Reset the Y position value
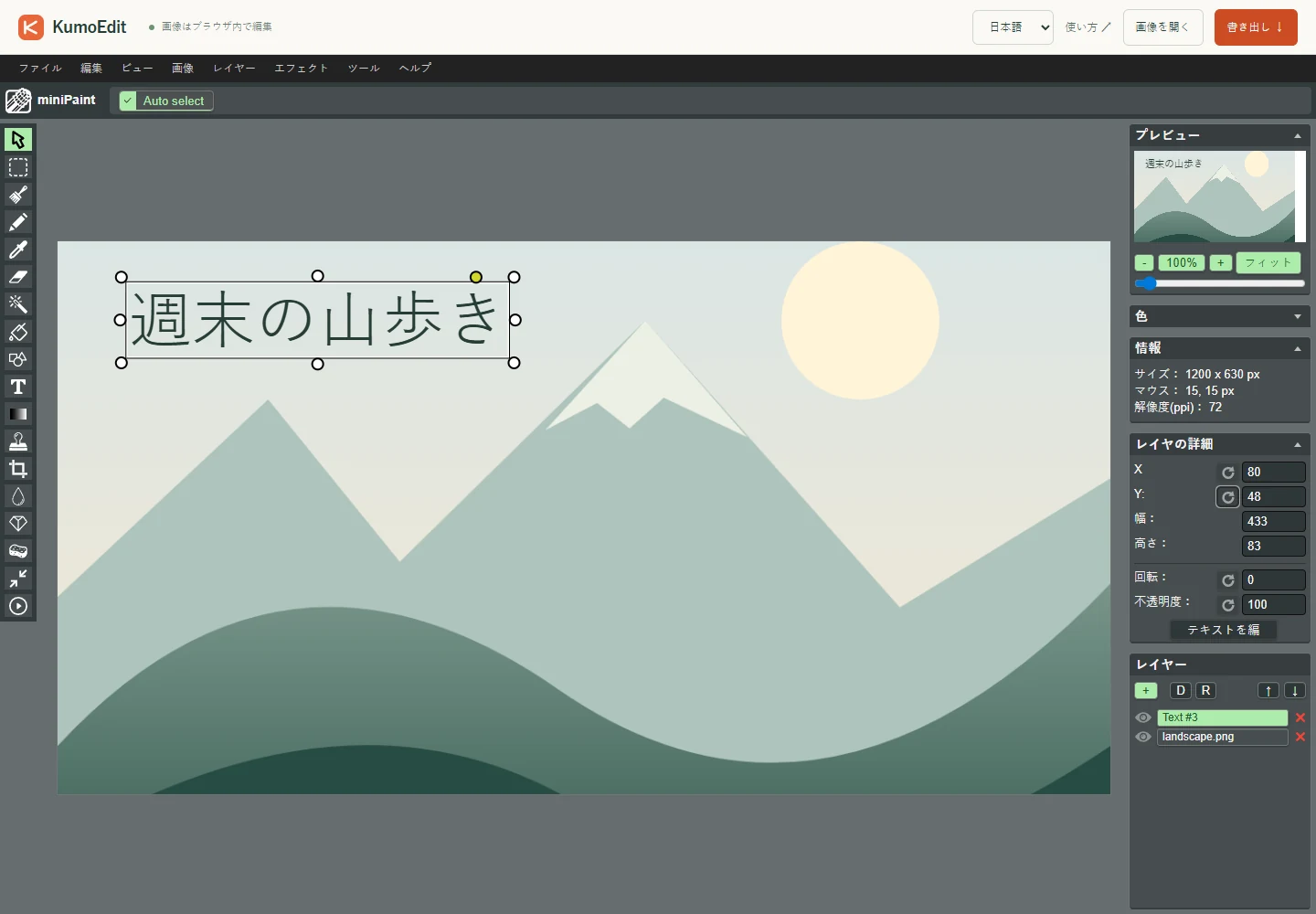Screen dimensions: 1316x914 point(1228,497)
